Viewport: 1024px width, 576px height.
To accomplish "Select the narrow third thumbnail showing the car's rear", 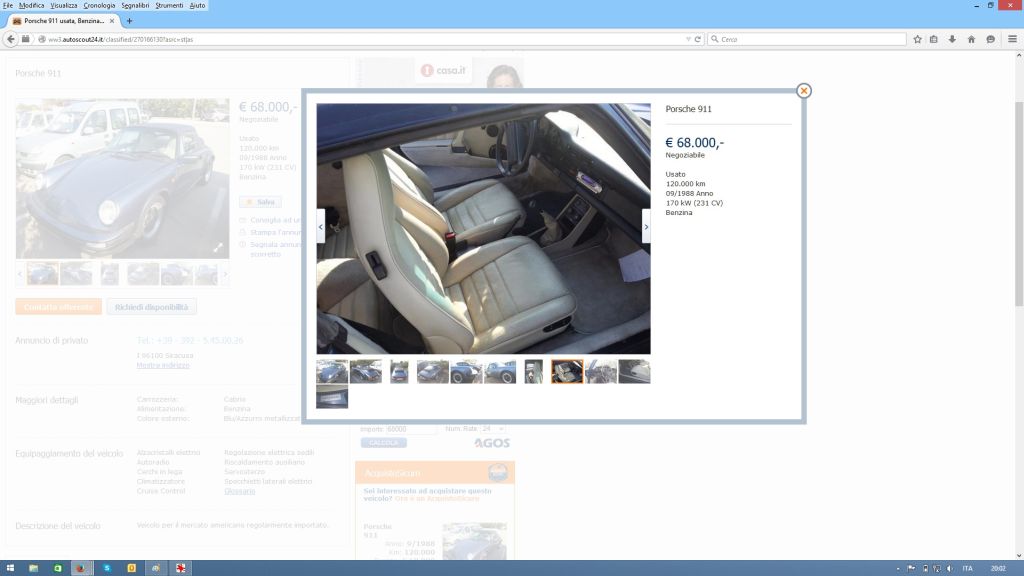I will tap(399, 372).
